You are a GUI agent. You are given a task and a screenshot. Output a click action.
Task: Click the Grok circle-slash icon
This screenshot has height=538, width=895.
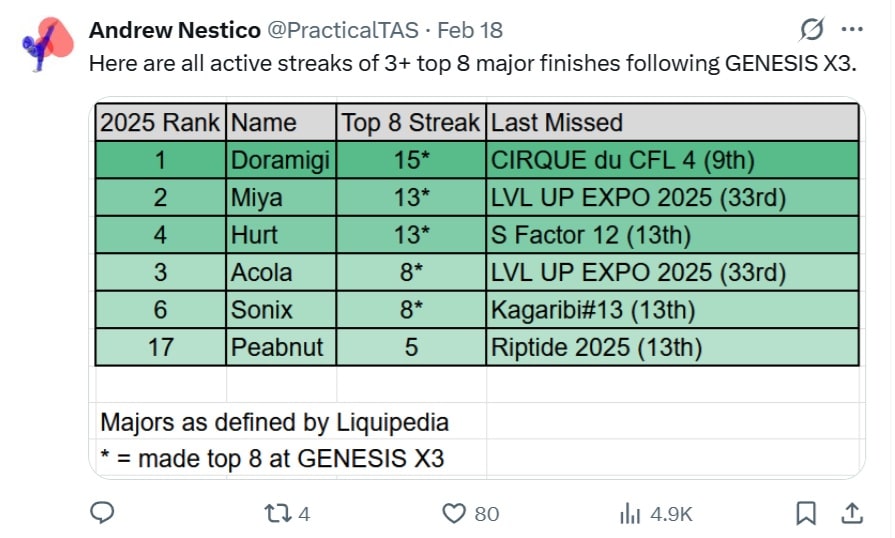(x=813, y=29)
